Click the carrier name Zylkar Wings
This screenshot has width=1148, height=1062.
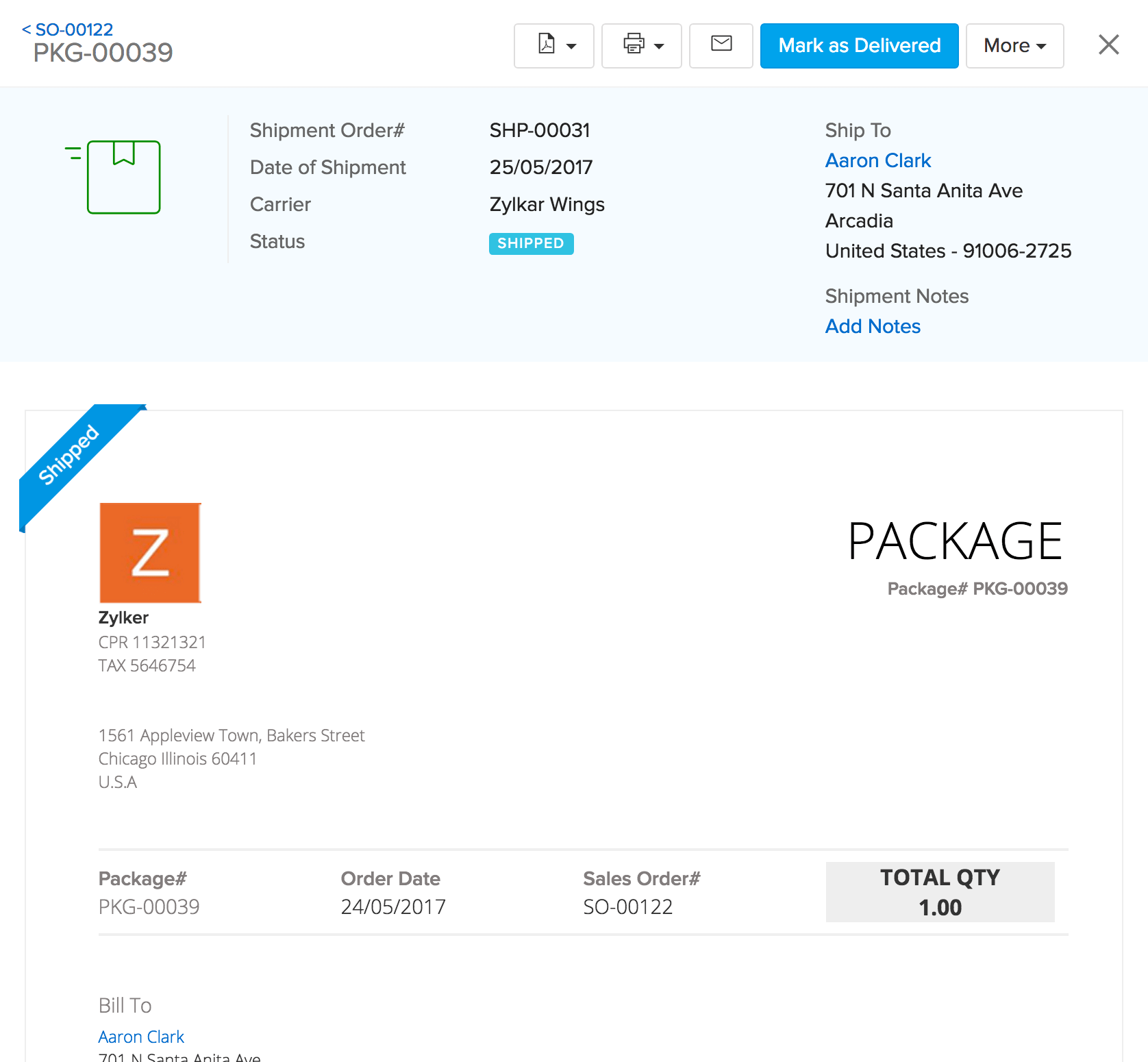click(x=547, y=203)
